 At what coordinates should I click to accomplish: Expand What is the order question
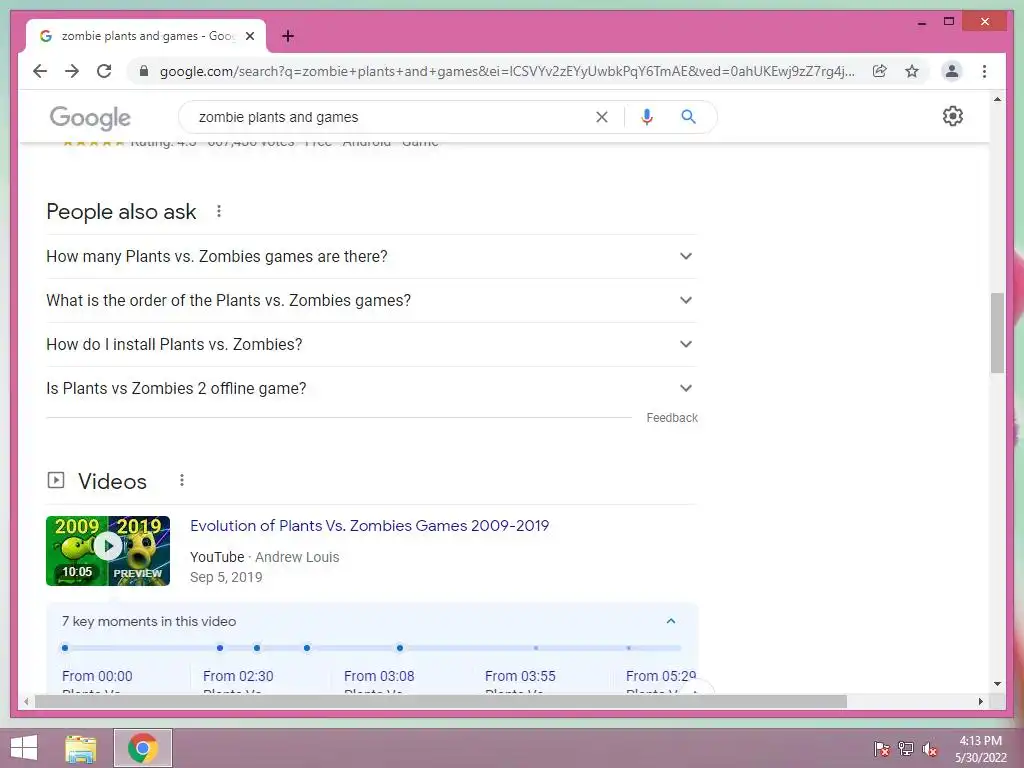click(371, 300)
